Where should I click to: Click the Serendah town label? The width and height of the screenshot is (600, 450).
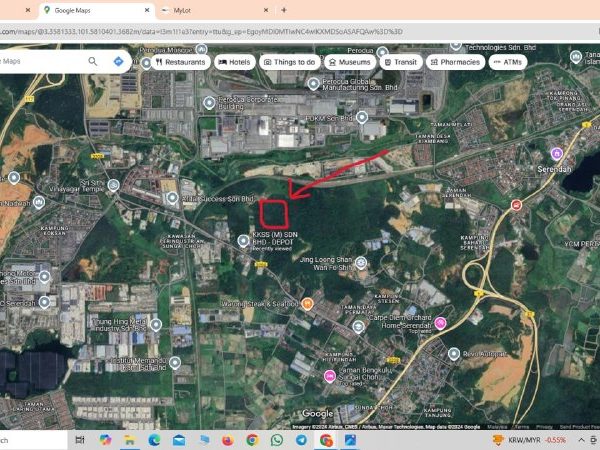coord(554,169)
